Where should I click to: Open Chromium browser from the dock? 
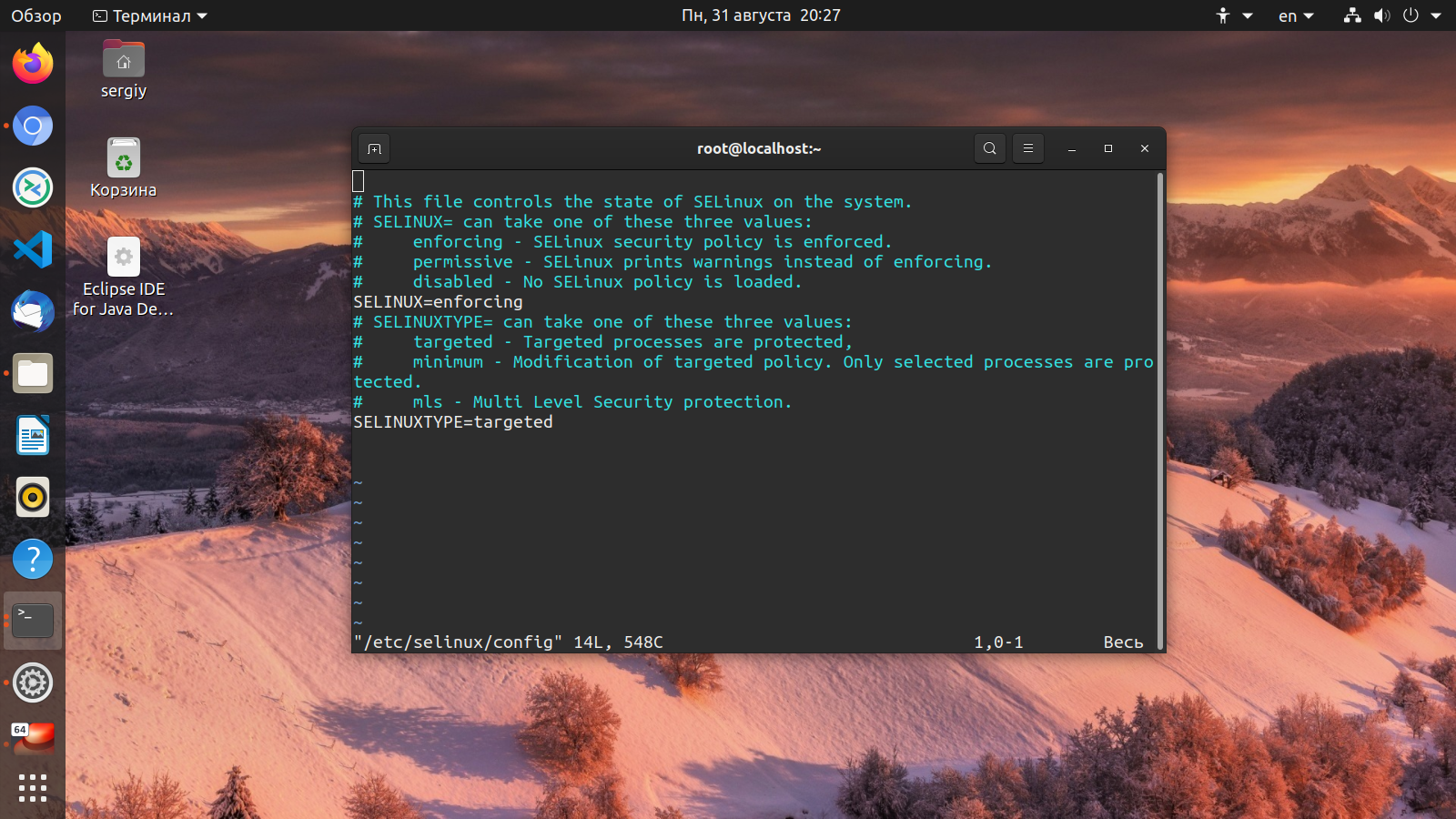pyautogui.click(x=33, y=126)
